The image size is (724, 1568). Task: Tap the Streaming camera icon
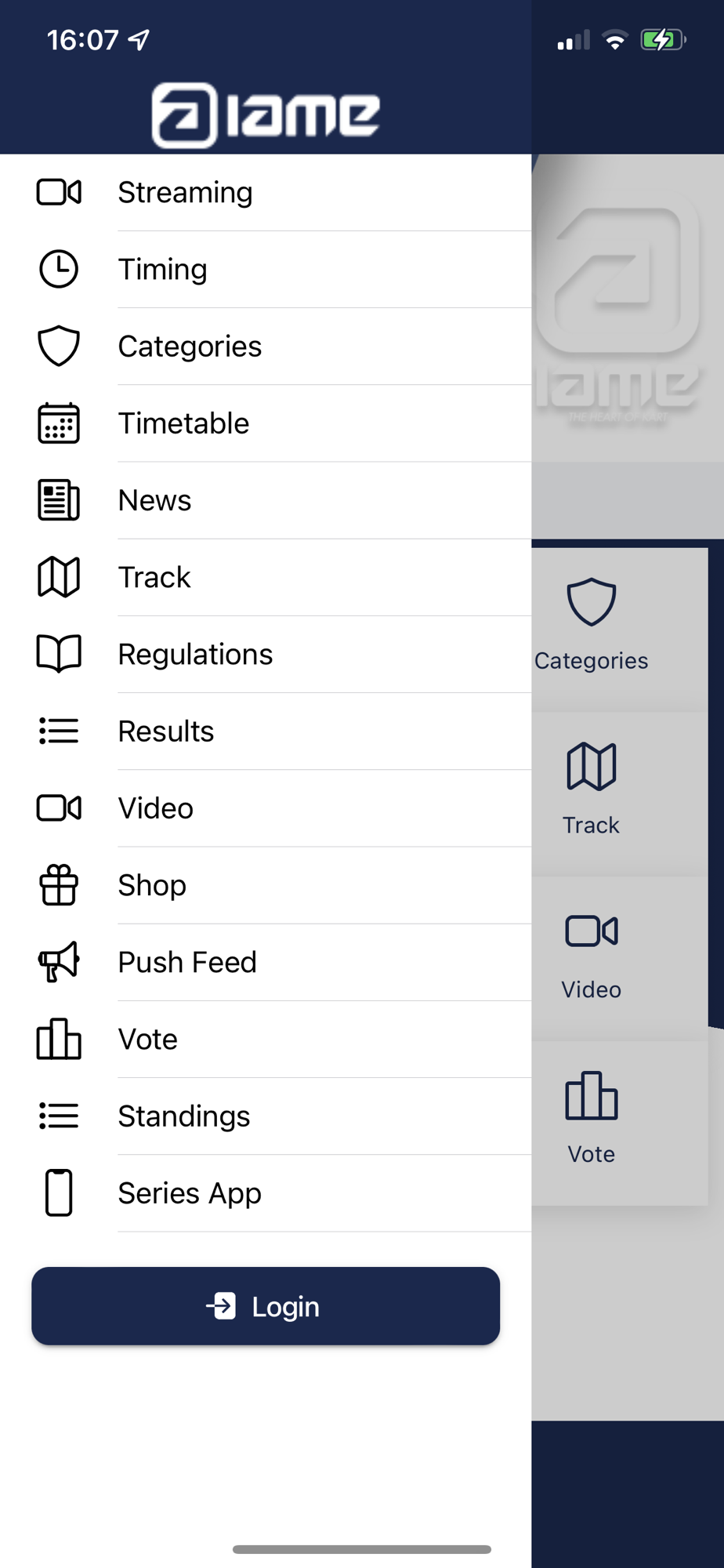59,192
